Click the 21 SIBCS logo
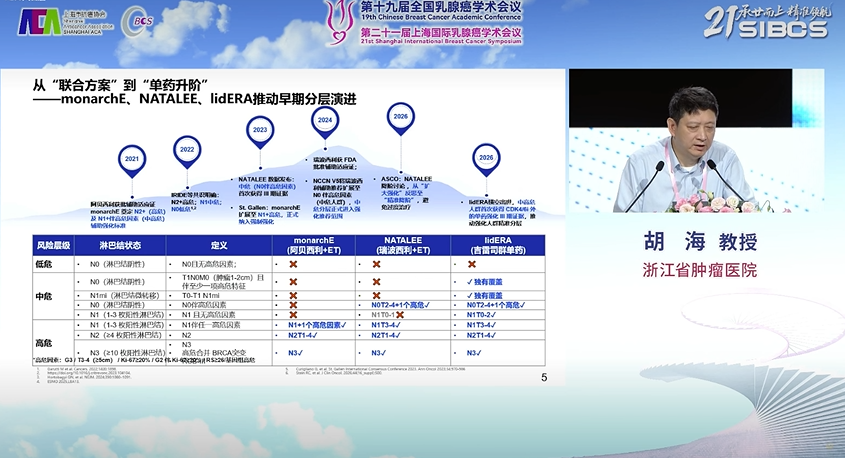 (x=767, y=23)
